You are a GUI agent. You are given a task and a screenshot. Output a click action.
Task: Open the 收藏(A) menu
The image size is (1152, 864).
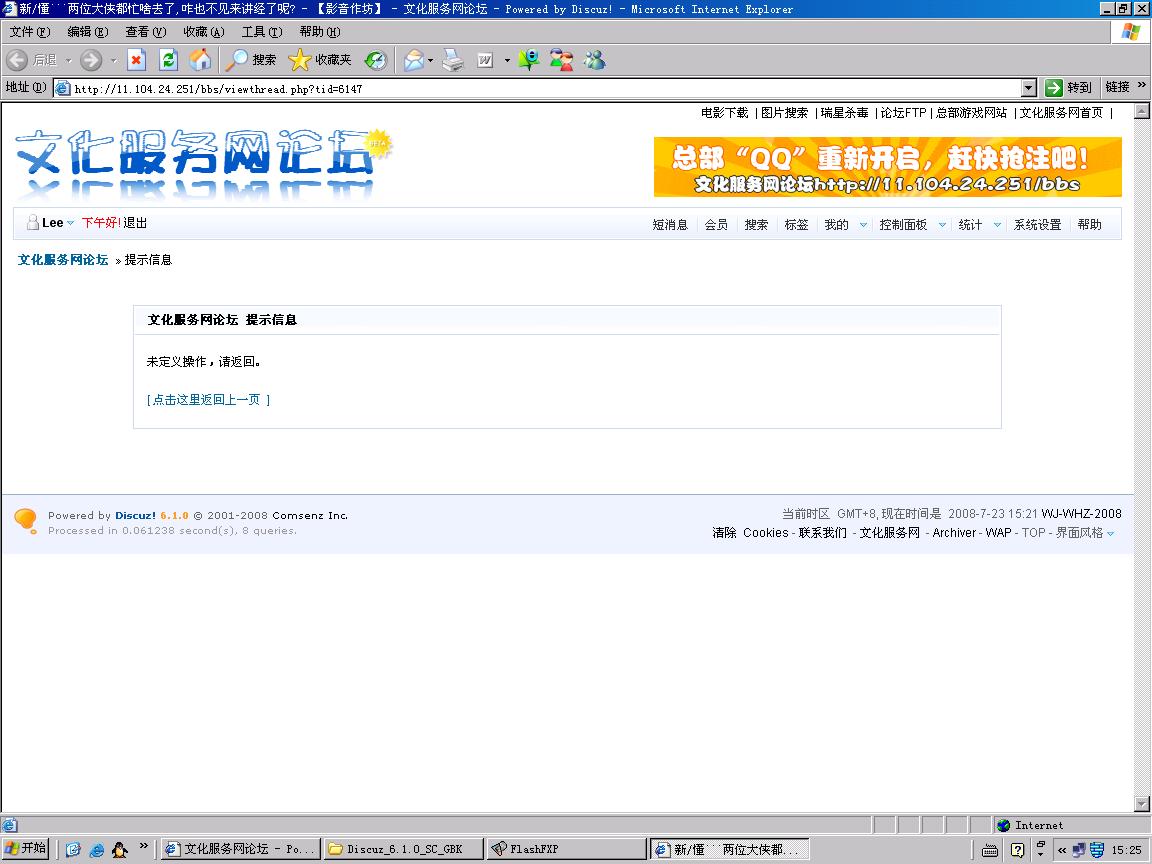204,32
